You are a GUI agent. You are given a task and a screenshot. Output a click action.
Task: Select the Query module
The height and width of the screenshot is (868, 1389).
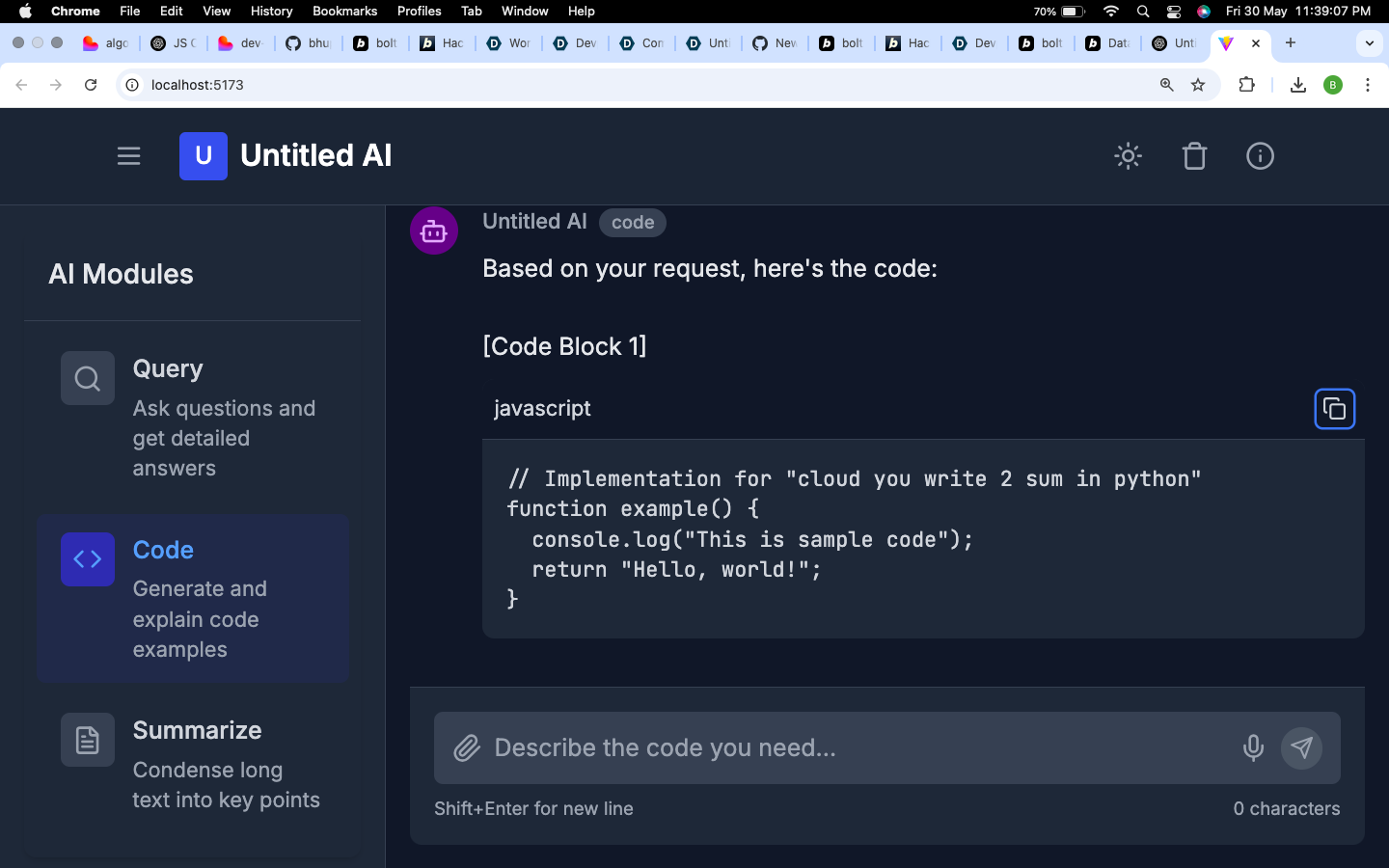click(193, 418)
